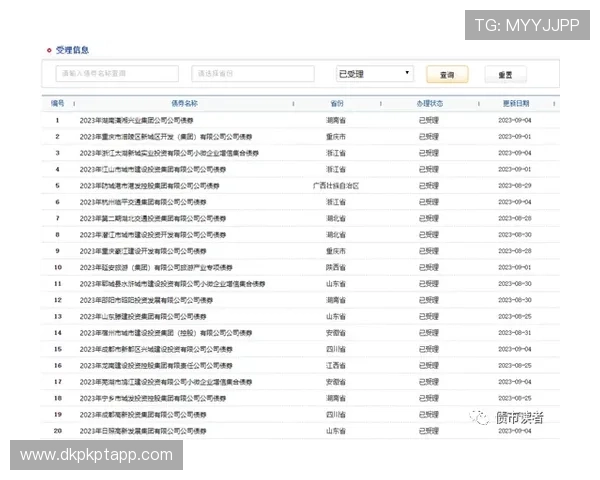Open row 11 山东 small-business collective bond
Image resolution: width=600 pixels, height=480 pixels.
[x=172, y=284]
